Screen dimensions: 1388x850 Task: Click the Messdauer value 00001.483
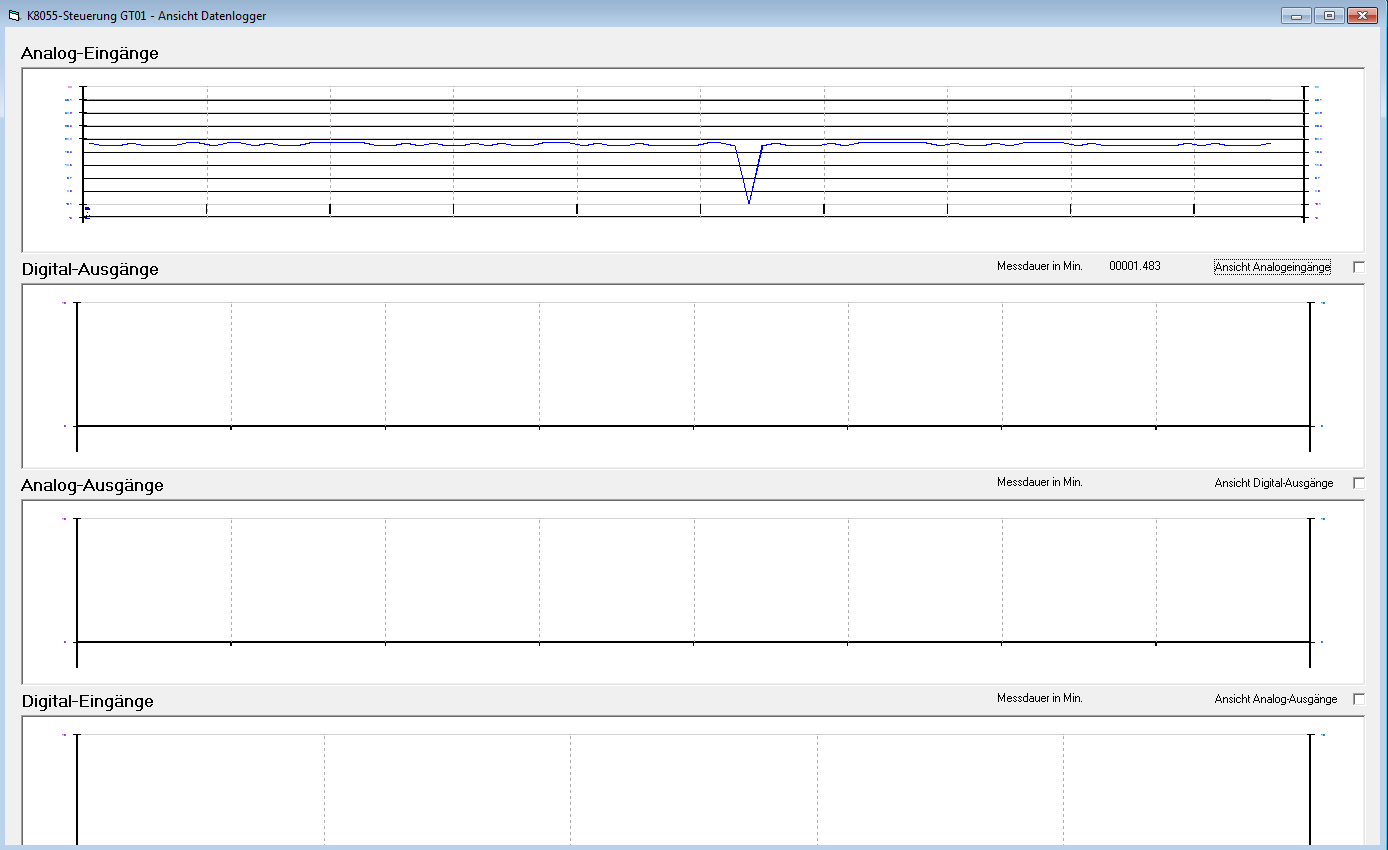coord(1135,267)
